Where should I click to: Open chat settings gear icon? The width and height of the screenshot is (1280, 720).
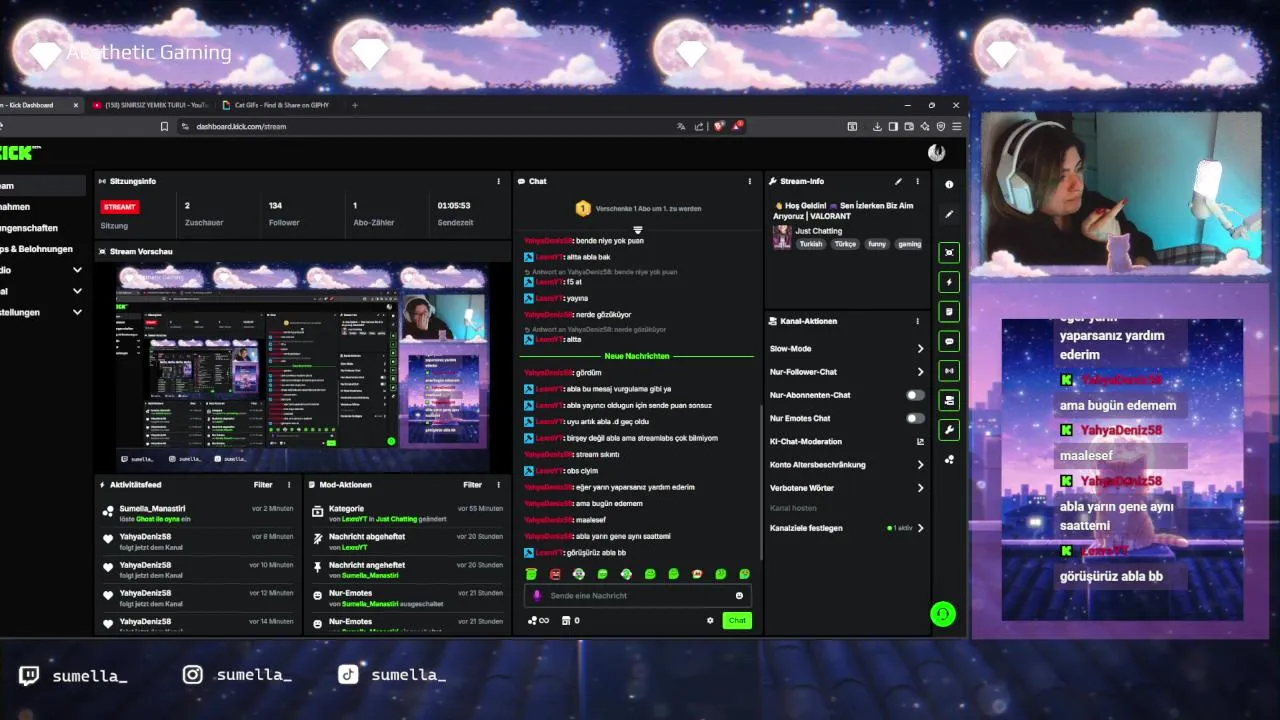710,620
